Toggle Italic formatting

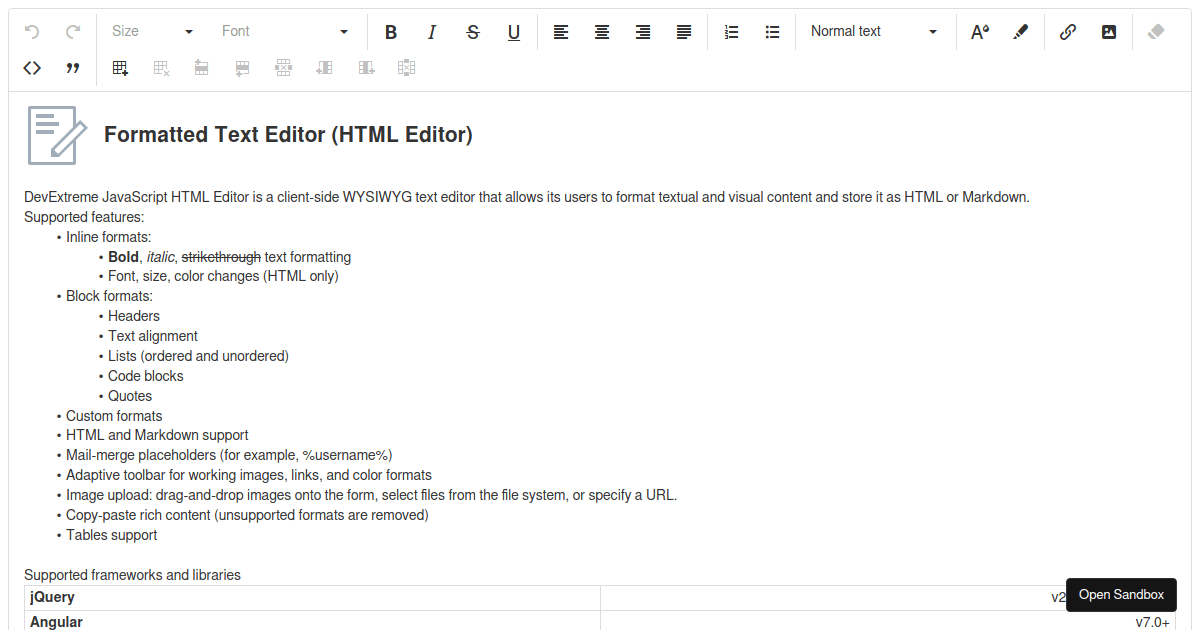coord(432,32)
